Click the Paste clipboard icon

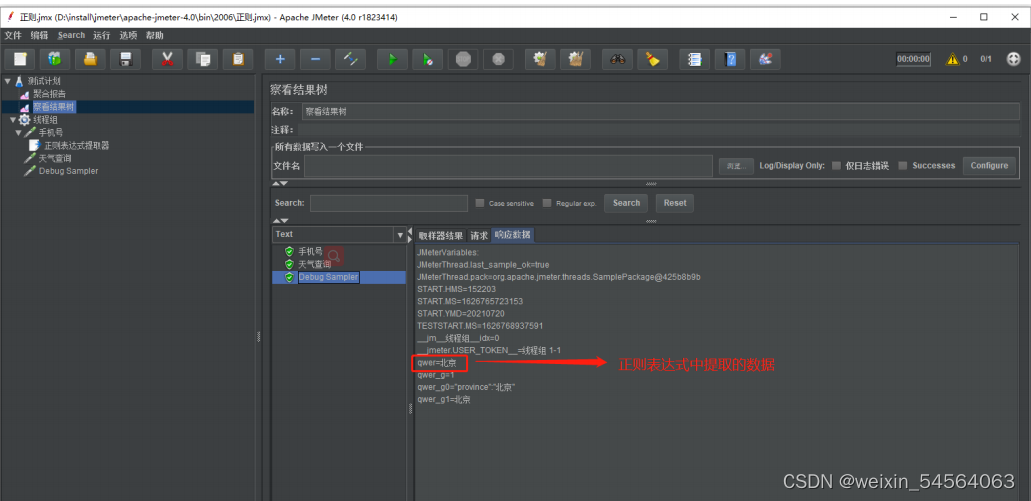point(238,59)
